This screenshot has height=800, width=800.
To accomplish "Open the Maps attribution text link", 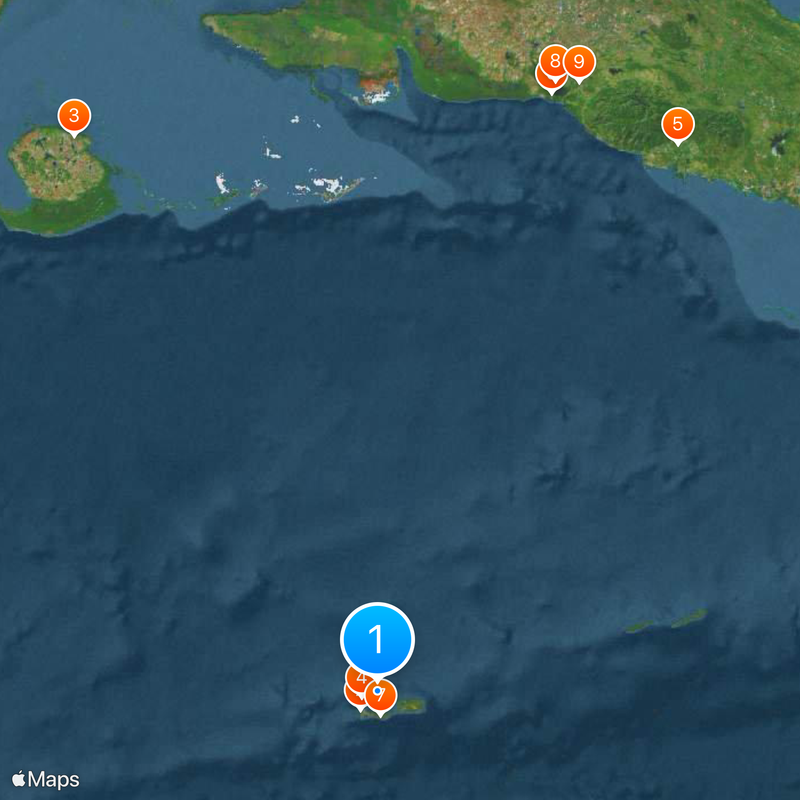I will click(x=54, y=780).
